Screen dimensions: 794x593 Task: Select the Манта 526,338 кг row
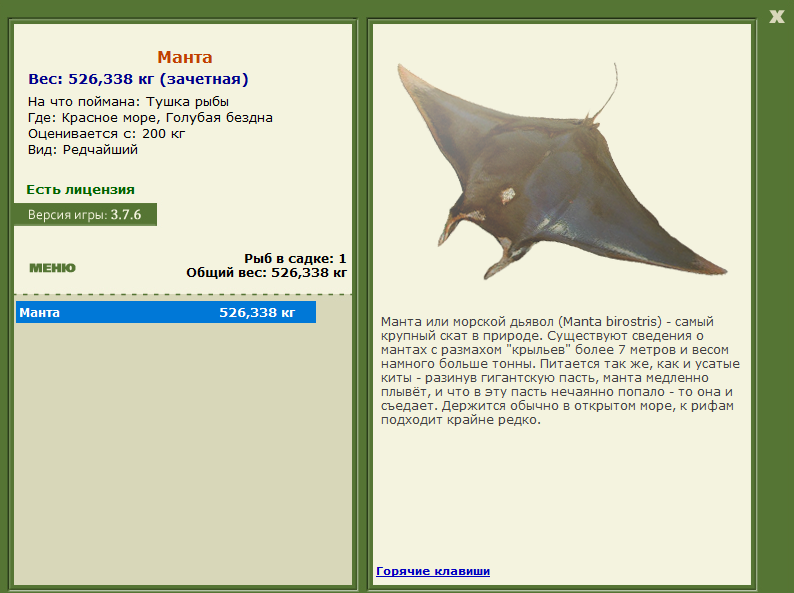point(166,312)
